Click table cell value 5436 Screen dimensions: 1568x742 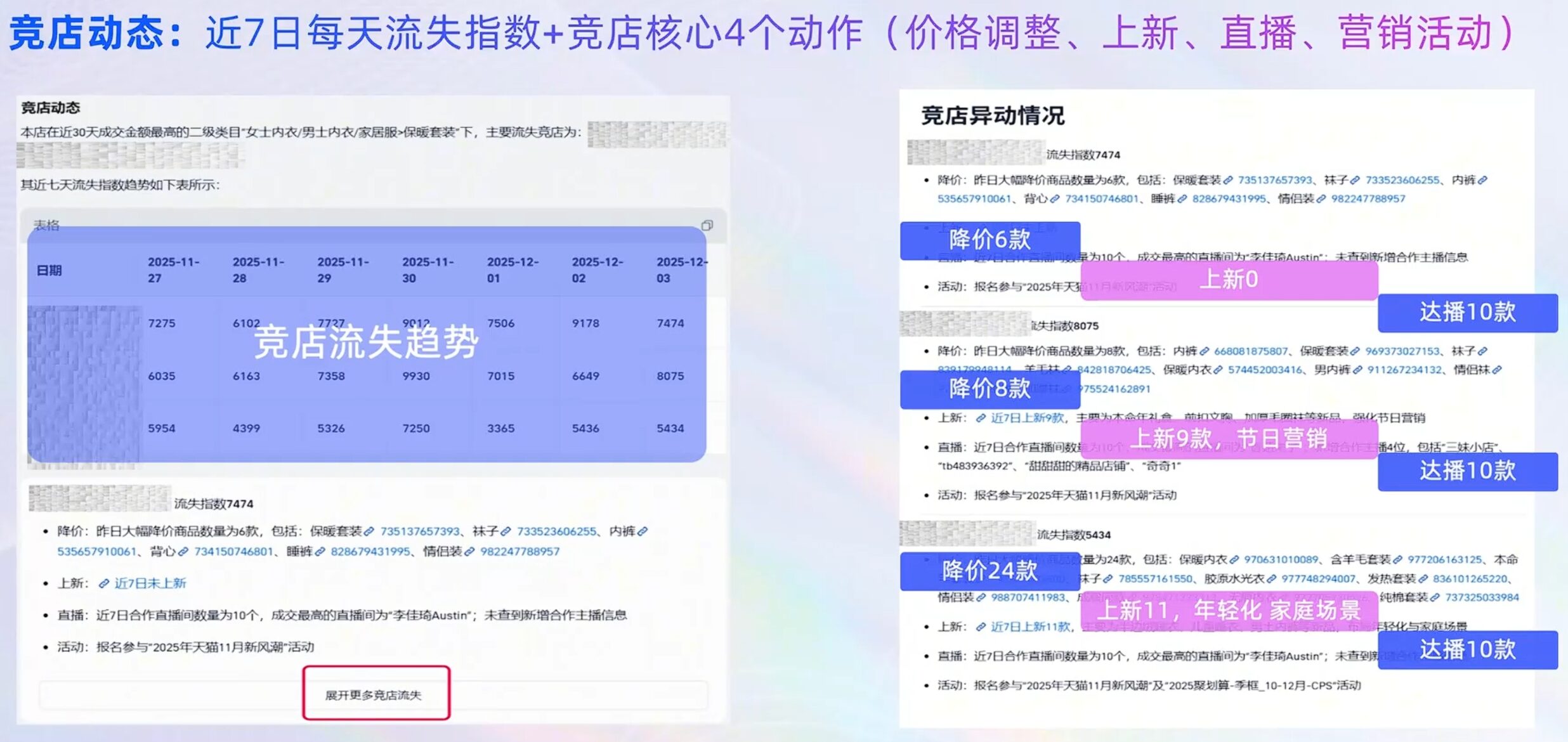tap(585, 429)
